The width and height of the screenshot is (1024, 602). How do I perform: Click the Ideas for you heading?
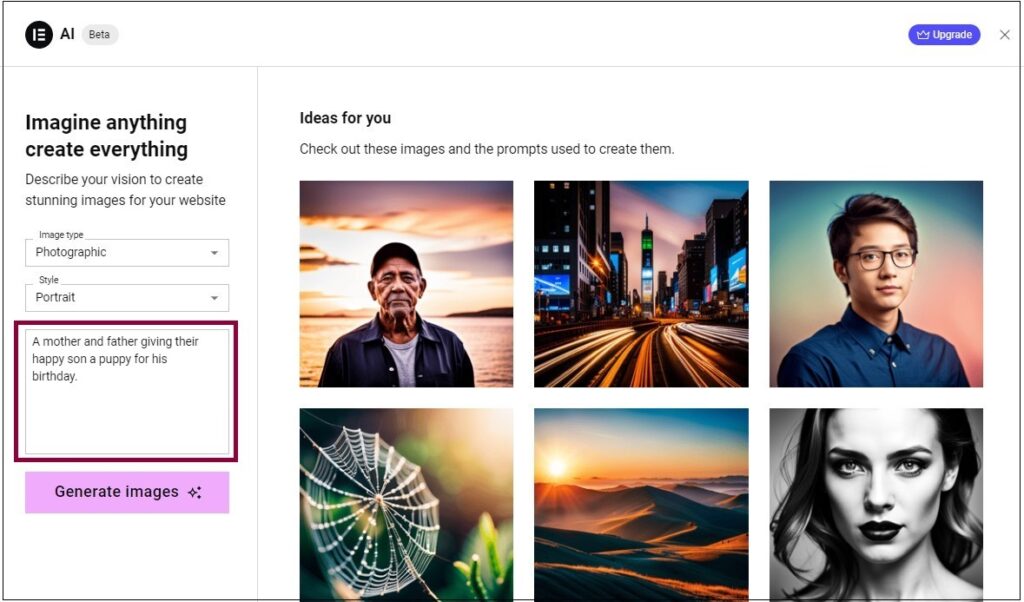pos(345,117)
